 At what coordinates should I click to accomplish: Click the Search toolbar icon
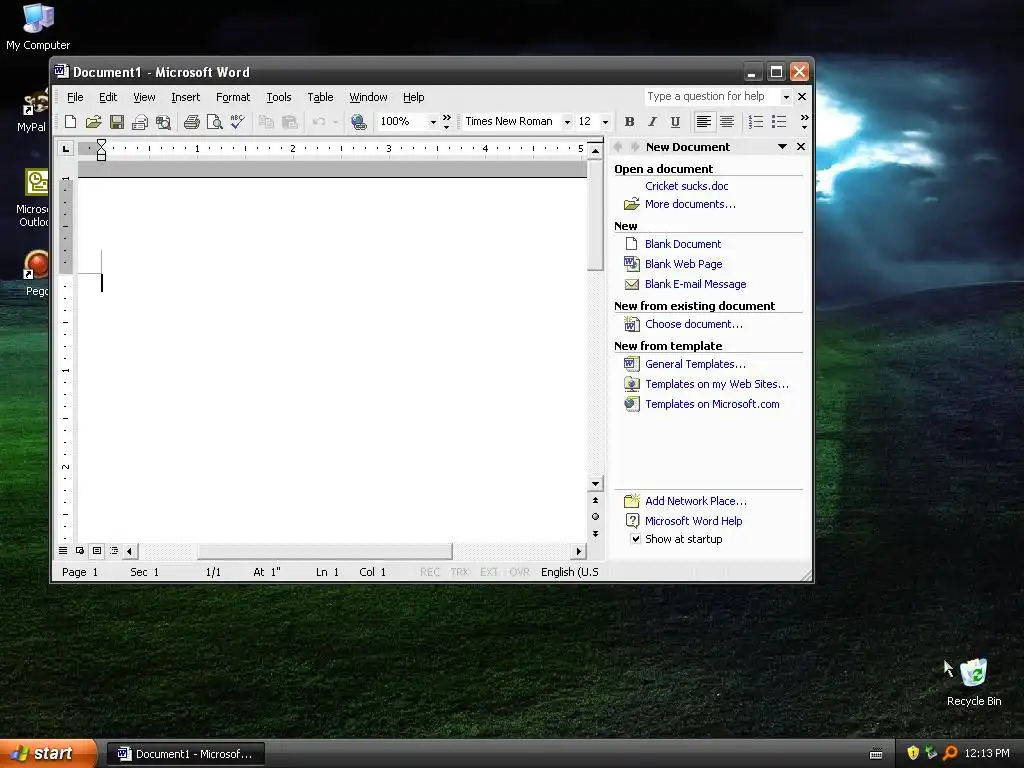point(163,121)
